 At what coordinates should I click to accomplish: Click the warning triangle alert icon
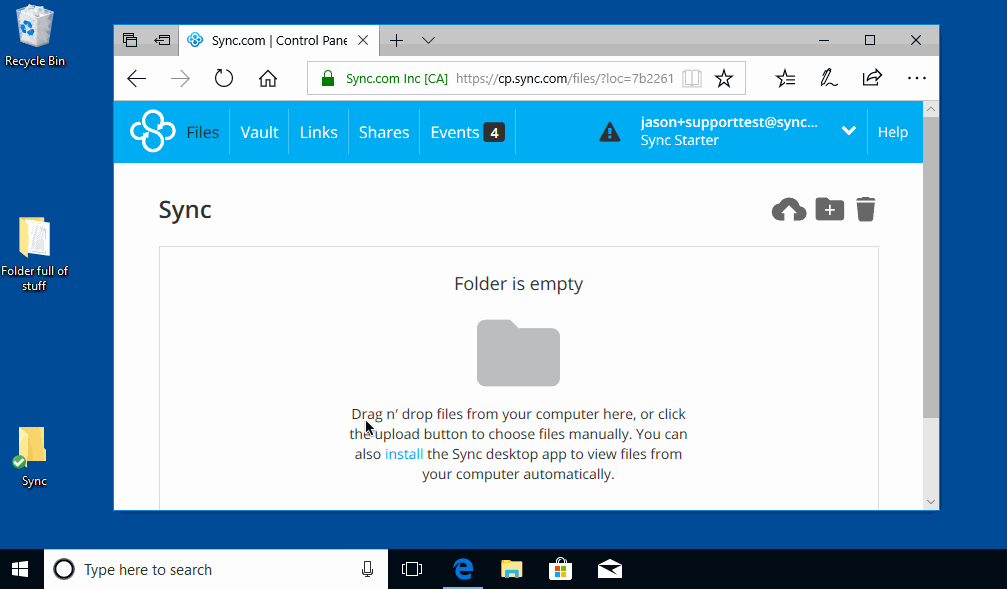pyautogui.click(x=609, y=132)
